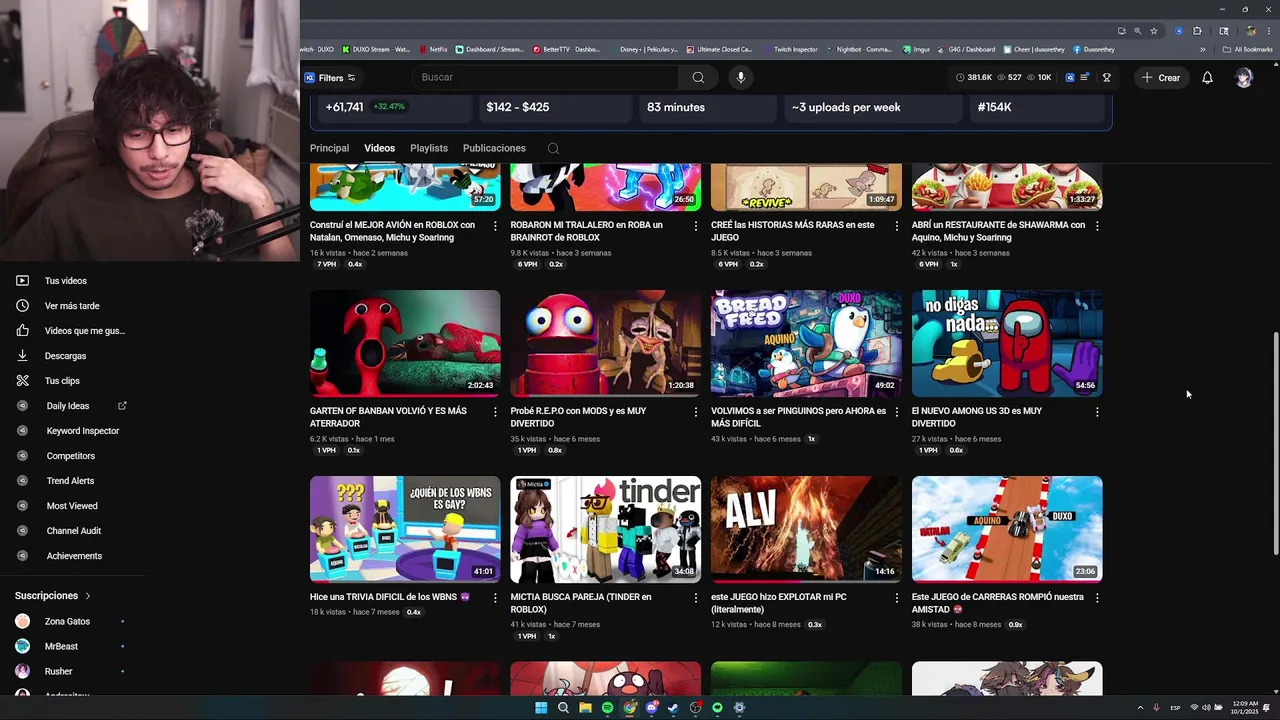Open options for JUEGO DE CARRERAS video
The height and width of the screenshot is (720, 1280).
click(1097, 597)
